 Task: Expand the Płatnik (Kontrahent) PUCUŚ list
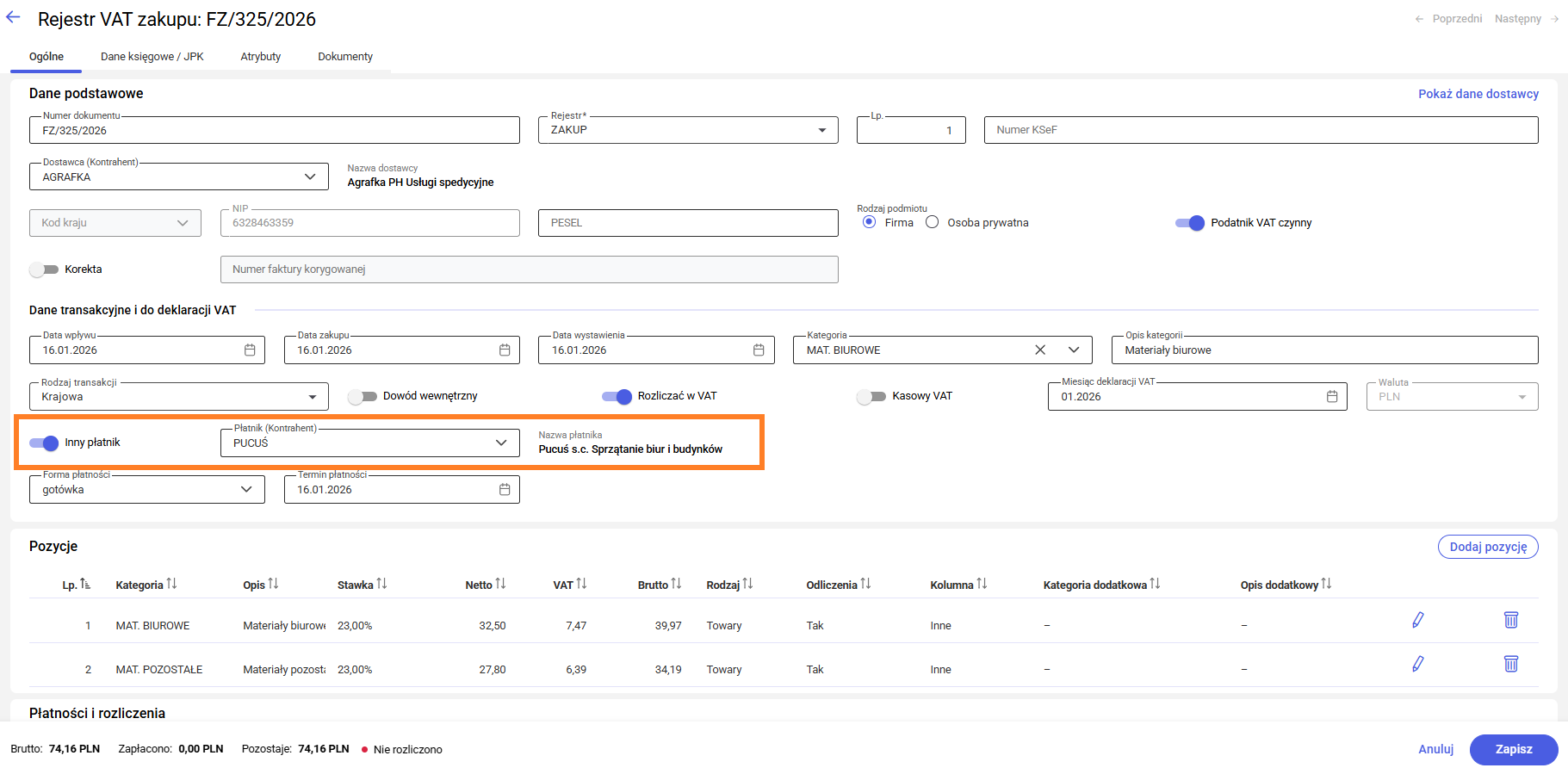pyautogui.click(x=501, y=443)
